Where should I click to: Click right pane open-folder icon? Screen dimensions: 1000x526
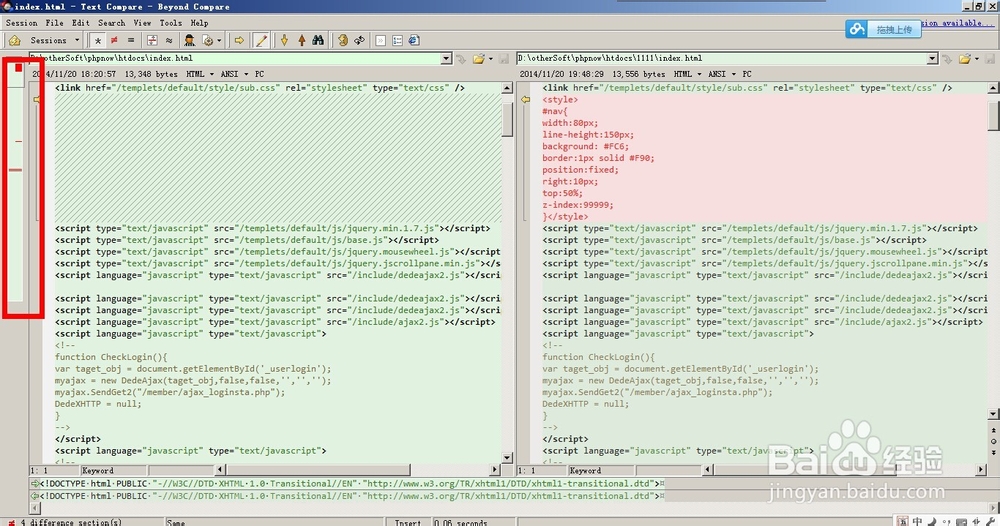pyautogui.click(x=964, y=59)
